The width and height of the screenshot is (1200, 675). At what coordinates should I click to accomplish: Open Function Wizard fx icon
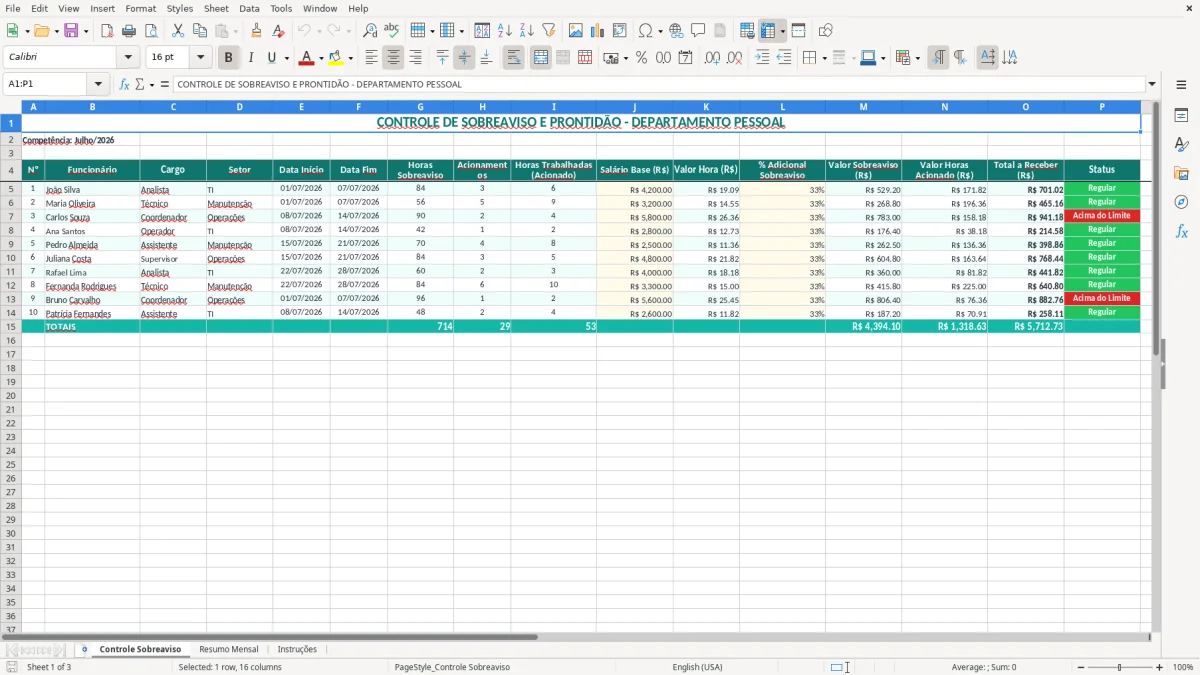[x=125, y=84]
